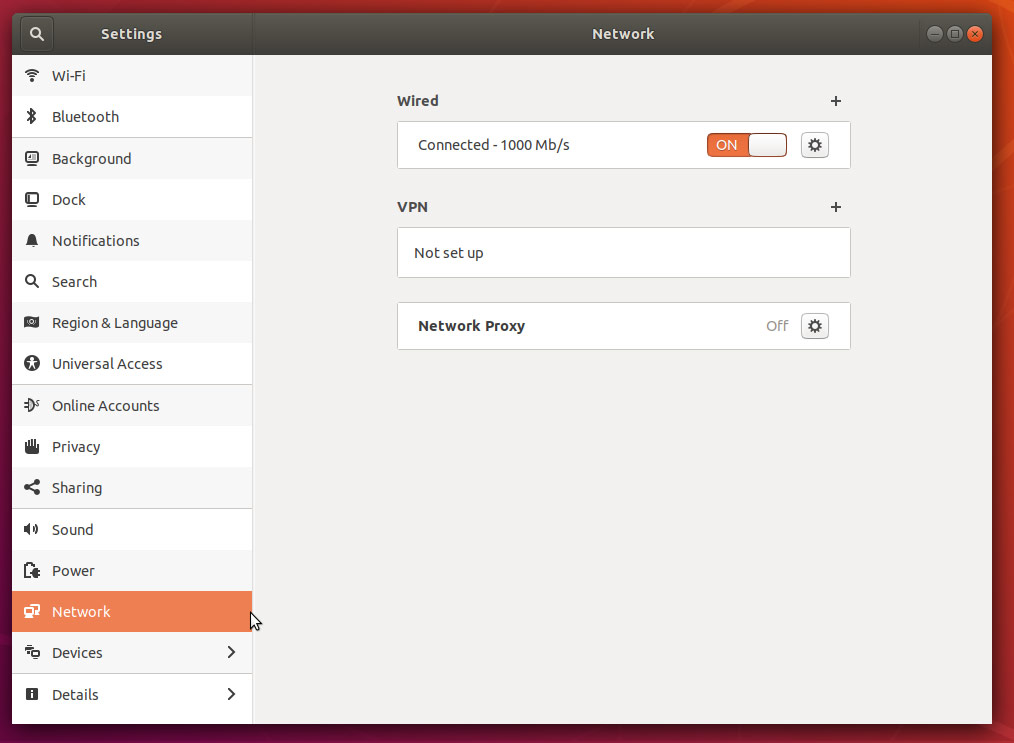Minimize the Settings window

pos(934,34)
